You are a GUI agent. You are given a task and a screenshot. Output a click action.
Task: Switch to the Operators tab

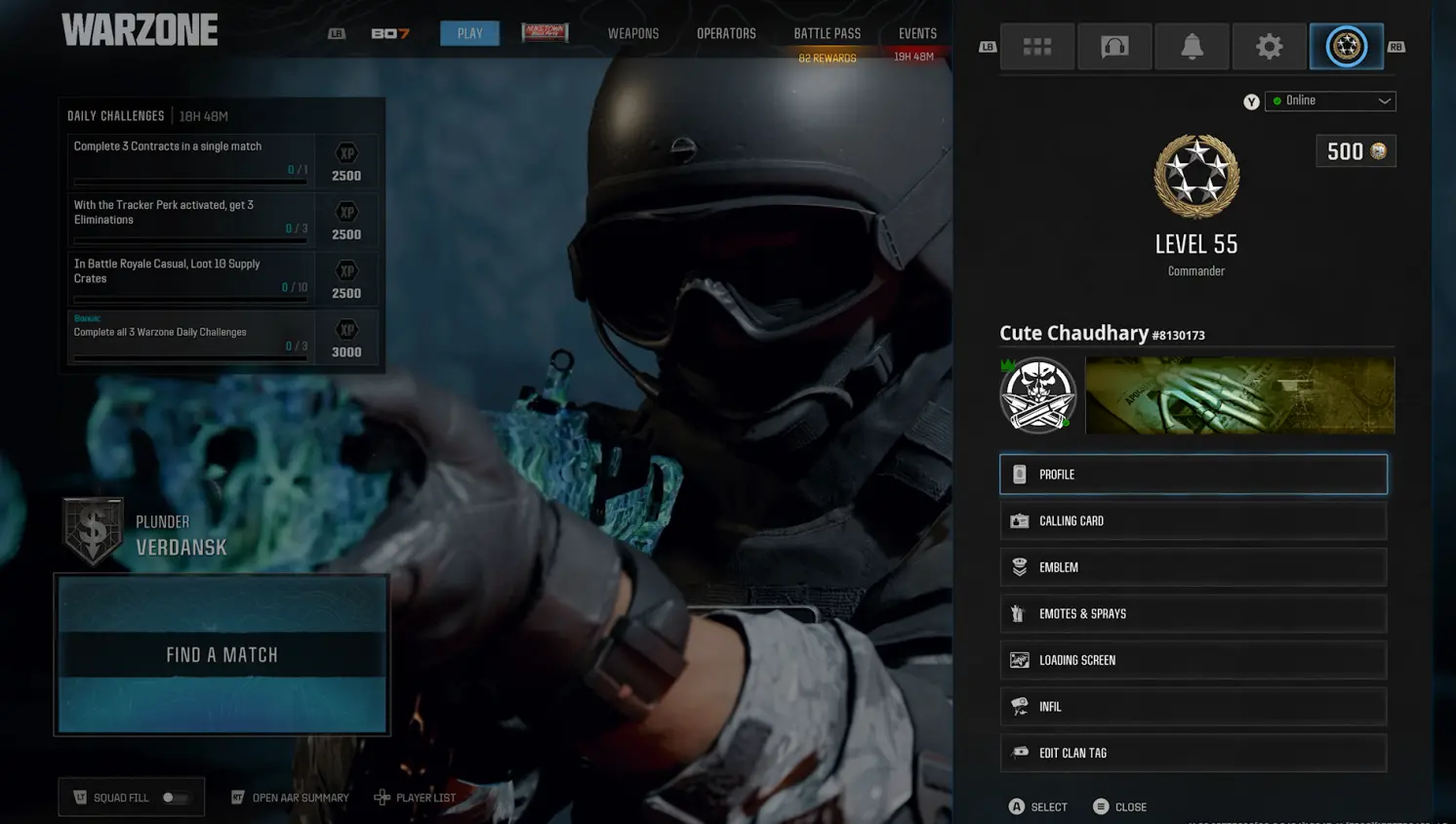coord(726,33)
